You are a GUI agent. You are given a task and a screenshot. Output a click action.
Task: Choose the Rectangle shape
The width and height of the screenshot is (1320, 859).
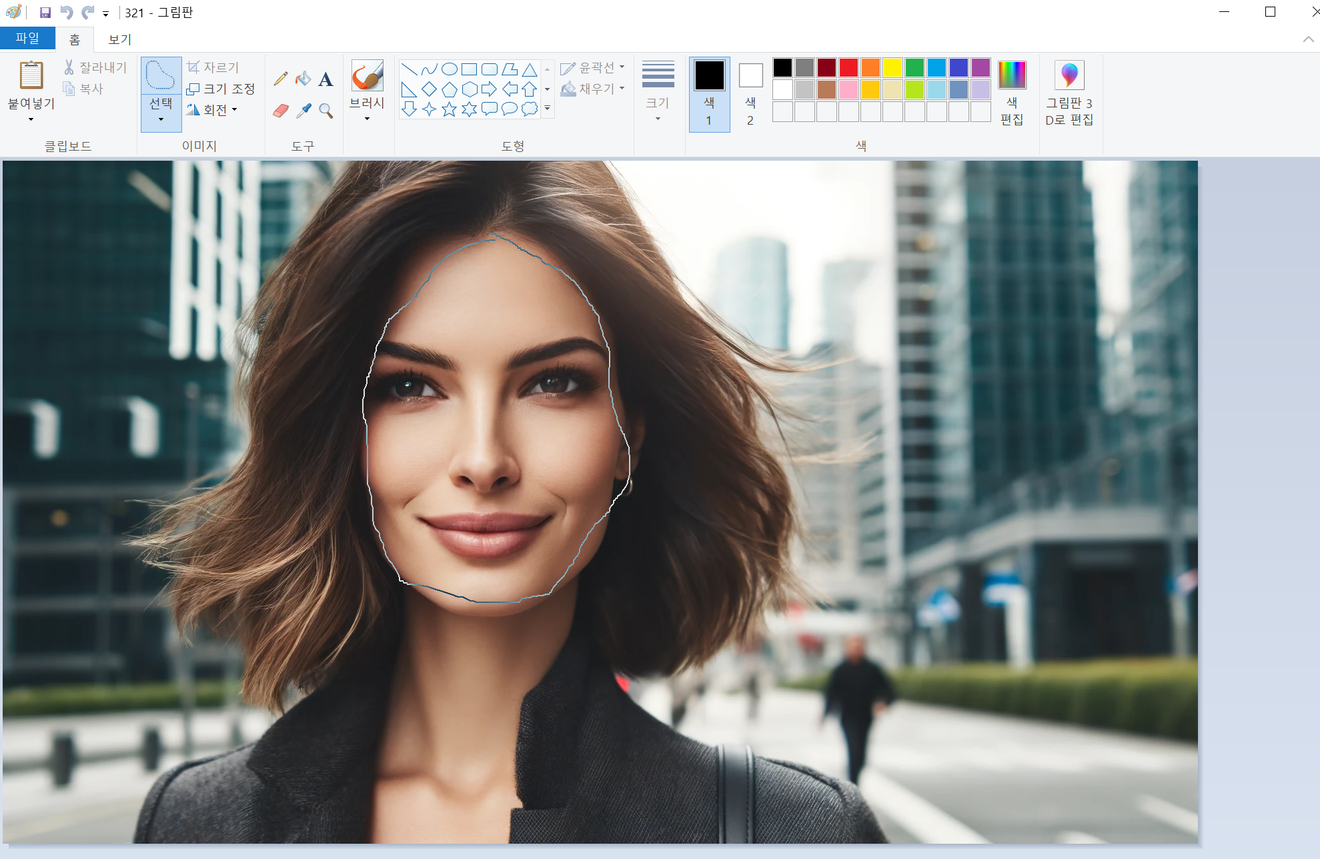(469, 69)
